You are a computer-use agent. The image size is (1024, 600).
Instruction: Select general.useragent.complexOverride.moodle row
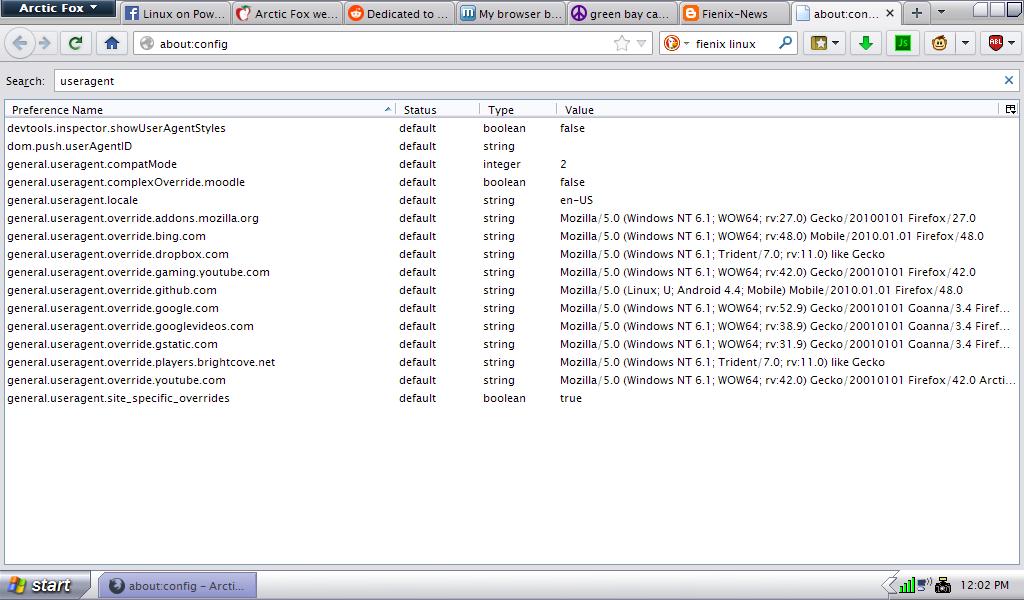point(512,182)
